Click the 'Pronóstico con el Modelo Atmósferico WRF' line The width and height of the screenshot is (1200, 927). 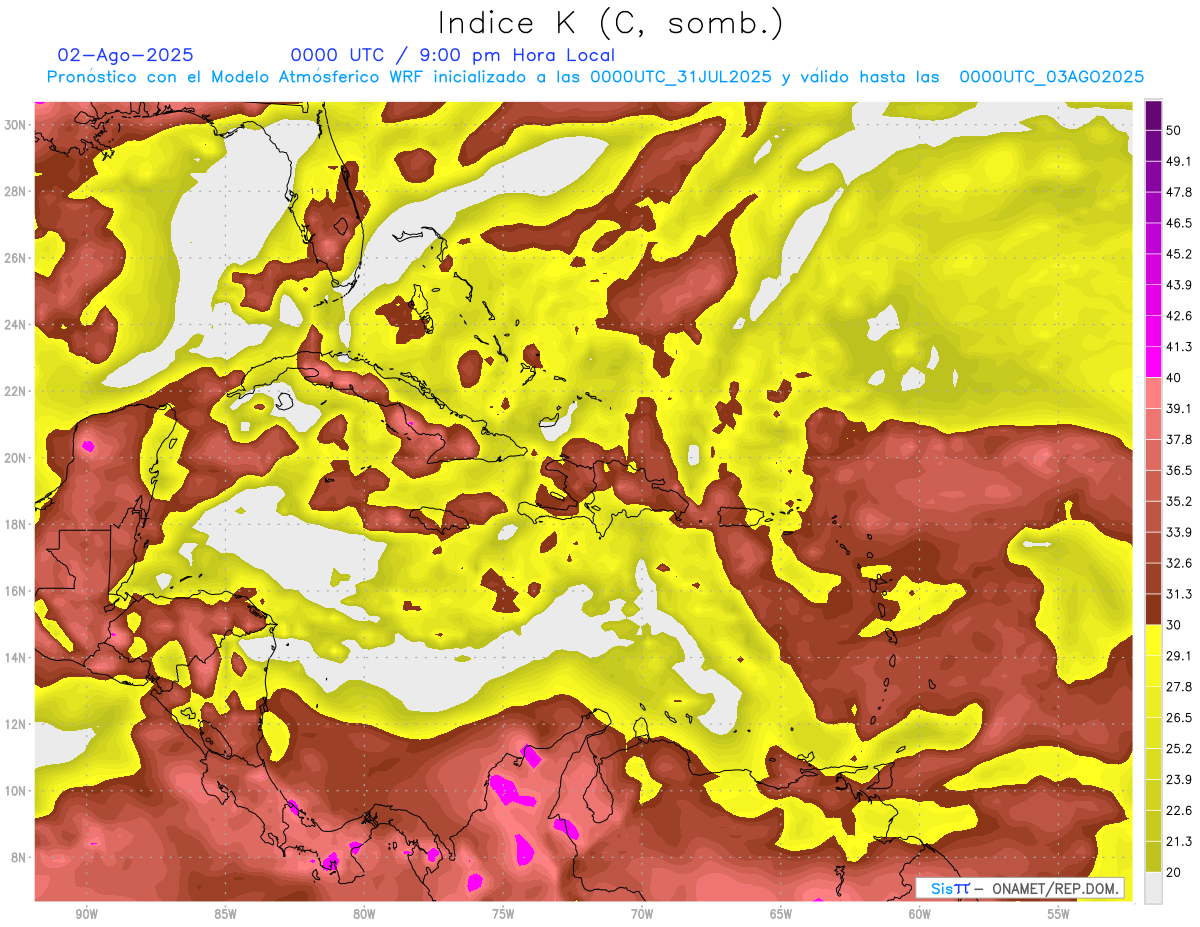(x=595, y=77)
